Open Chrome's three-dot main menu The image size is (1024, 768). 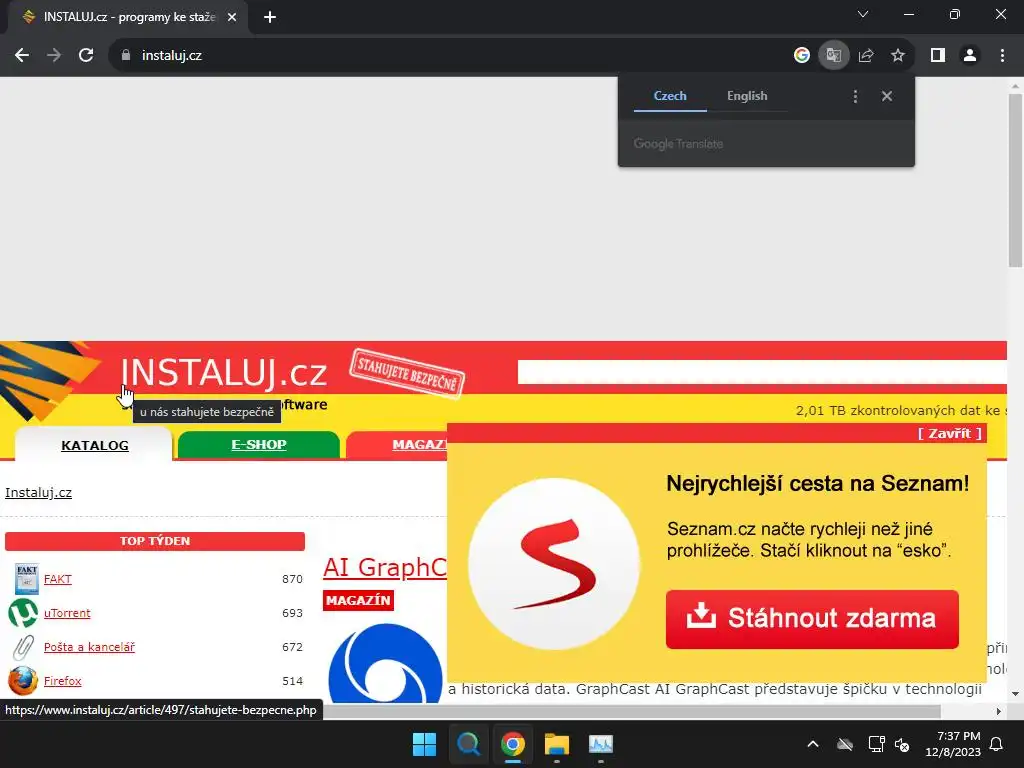1002,56
